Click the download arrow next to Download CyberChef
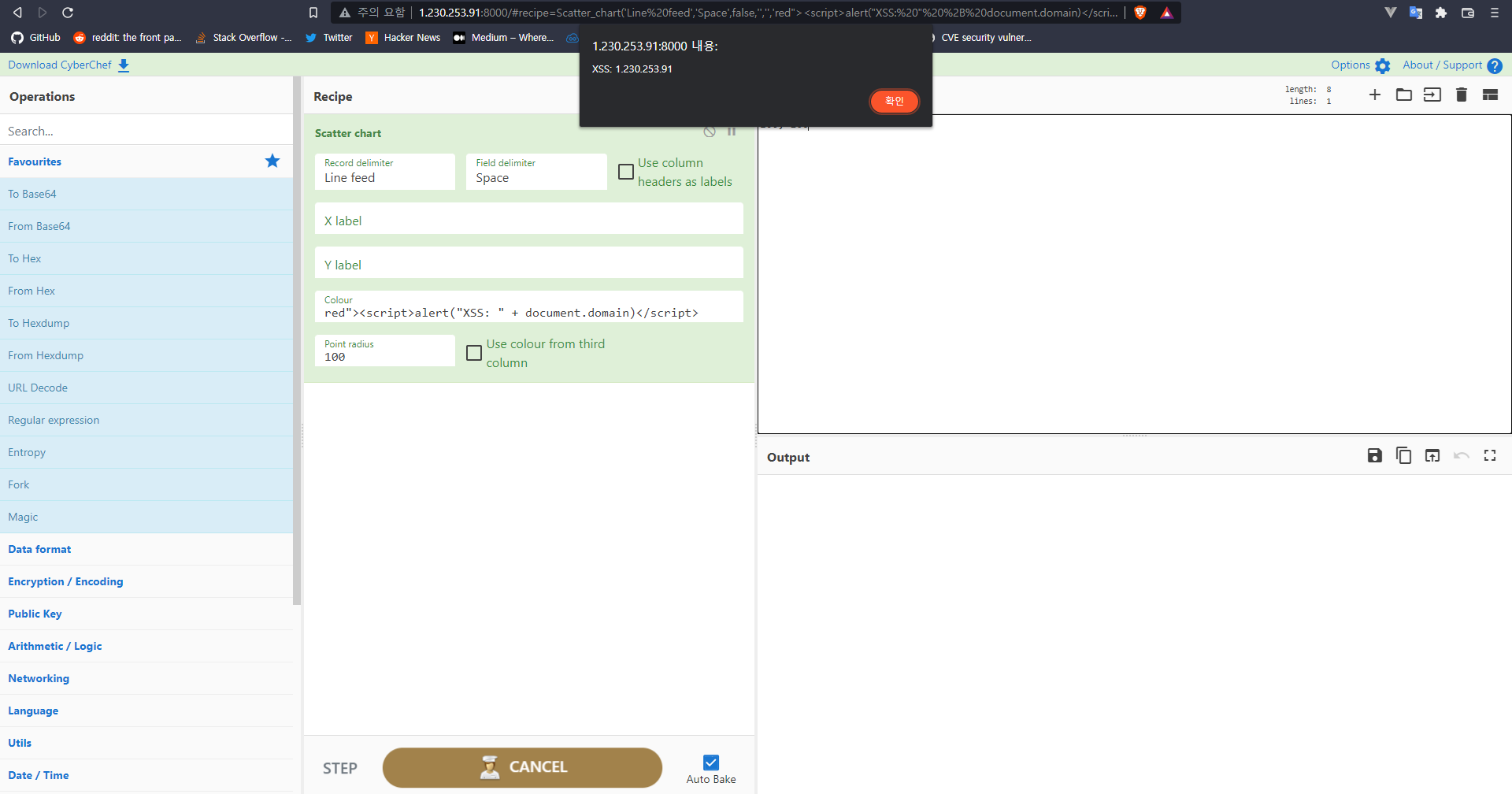The image size is (1512, 794). click(x=124, y=66)
